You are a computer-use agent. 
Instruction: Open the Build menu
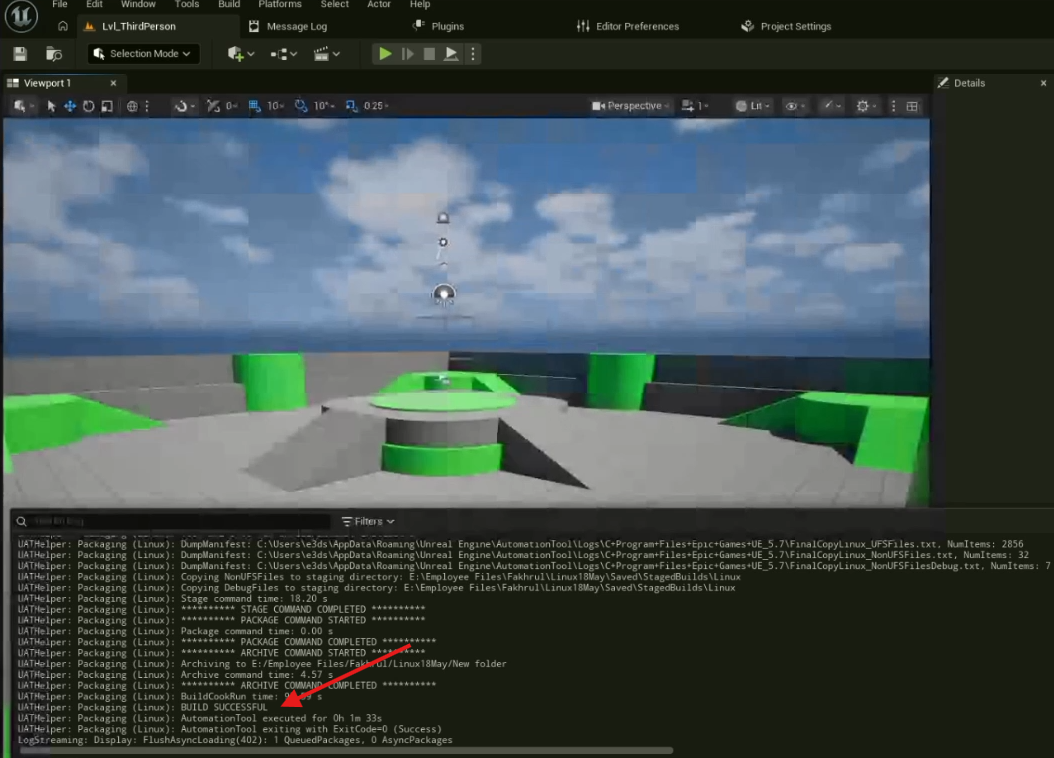(x=229, y=4)
